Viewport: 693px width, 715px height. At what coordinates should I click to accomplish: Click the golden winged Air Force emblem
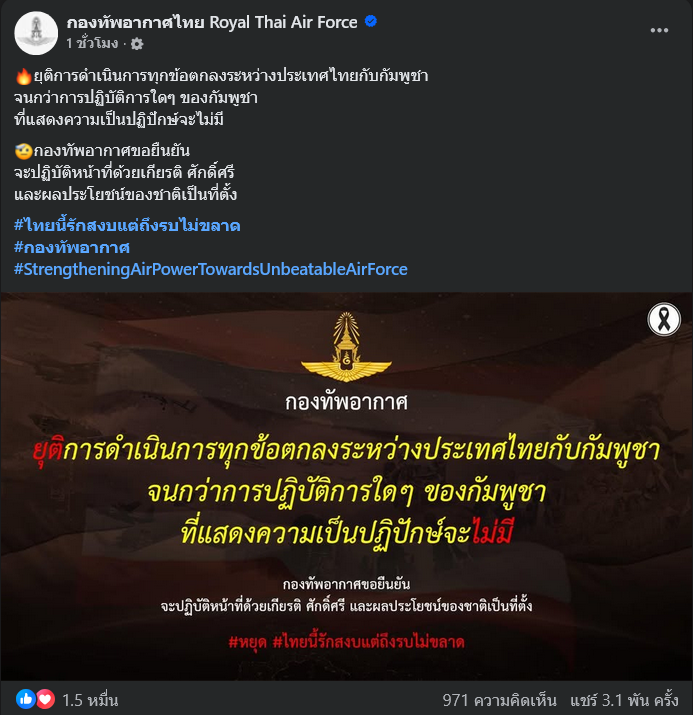coord(346,347)
